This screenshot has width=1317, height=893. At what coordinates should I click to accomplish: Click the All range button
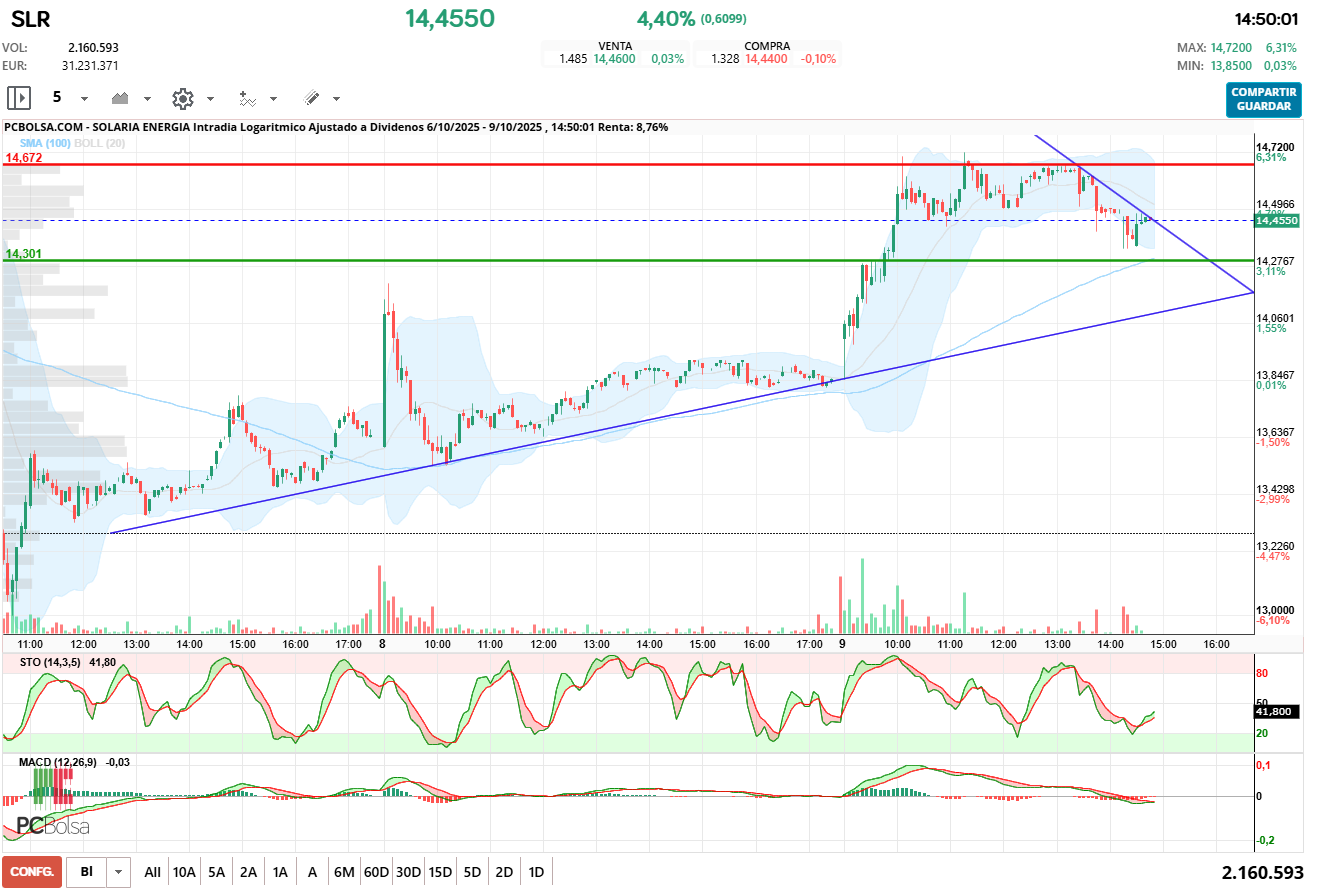point(152,872)
